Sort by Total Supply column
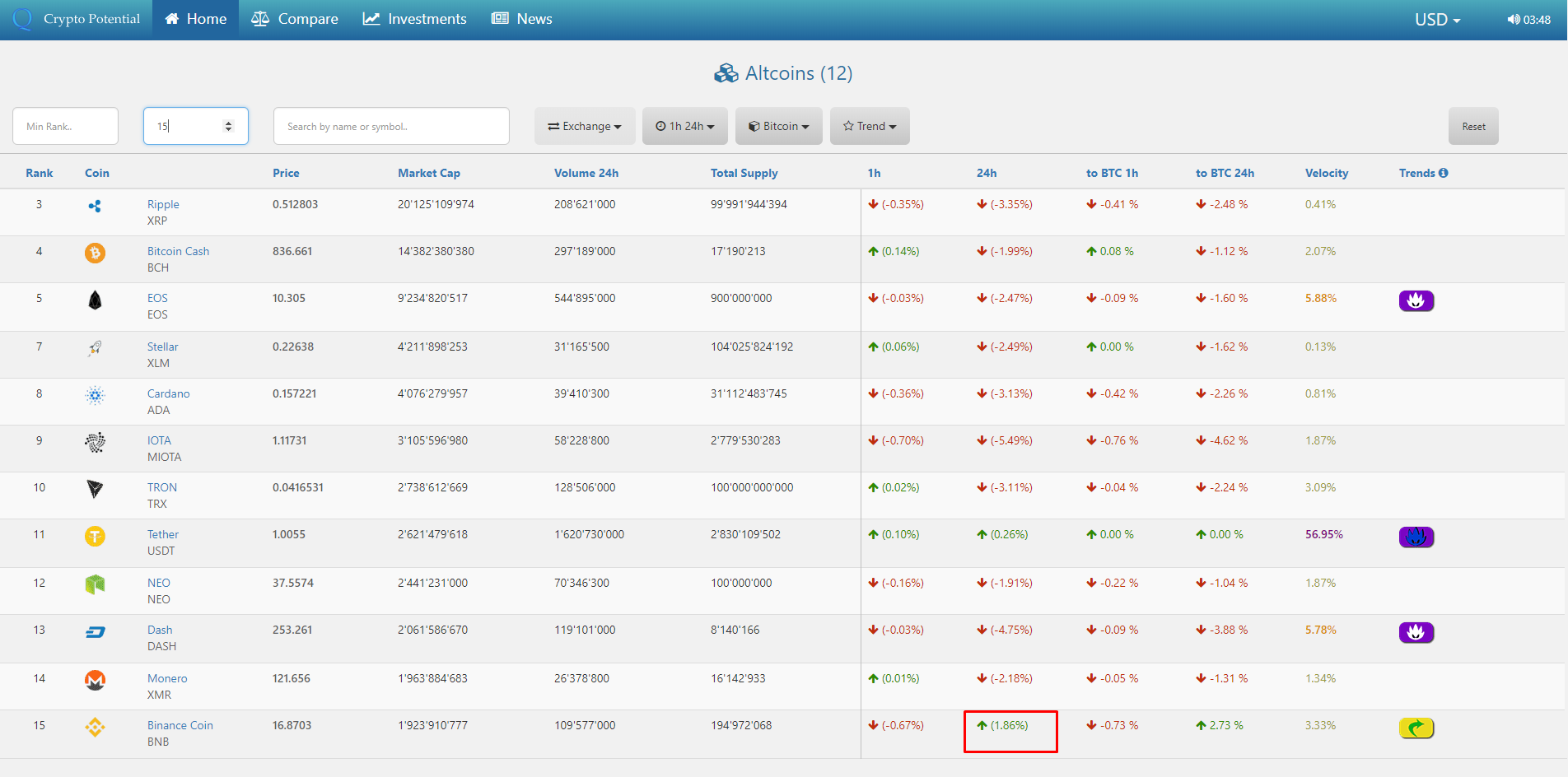 [744, 173]
